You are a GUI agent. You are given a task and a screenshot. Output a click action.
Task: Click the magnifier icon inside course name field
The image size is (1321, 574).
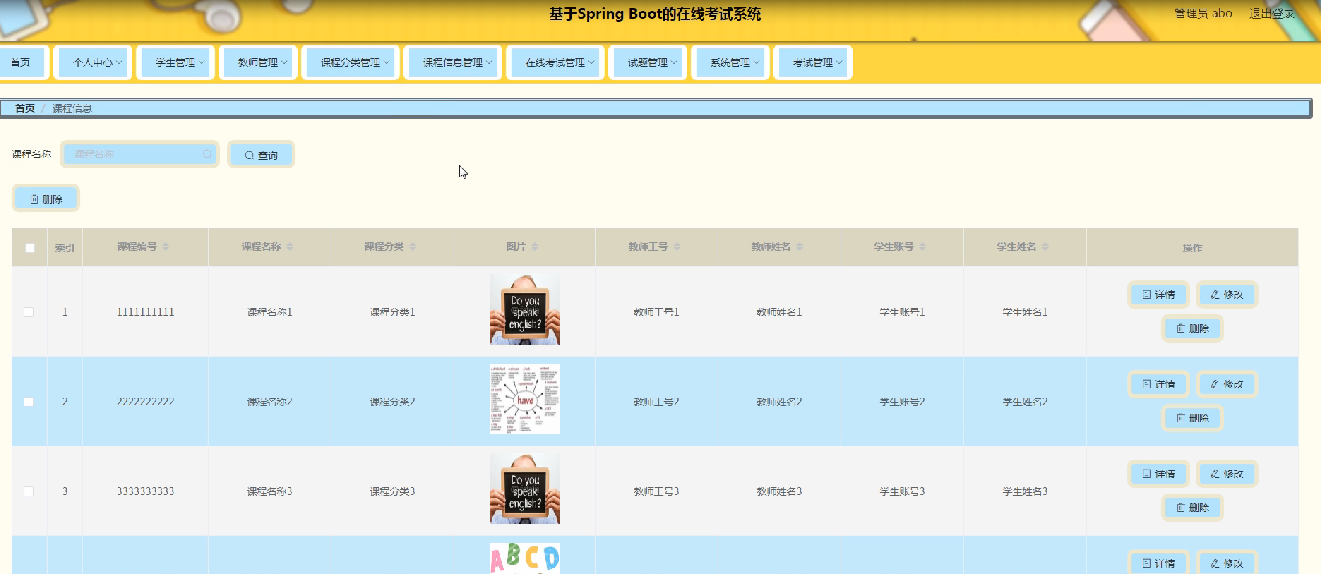[x=207, y=154]
